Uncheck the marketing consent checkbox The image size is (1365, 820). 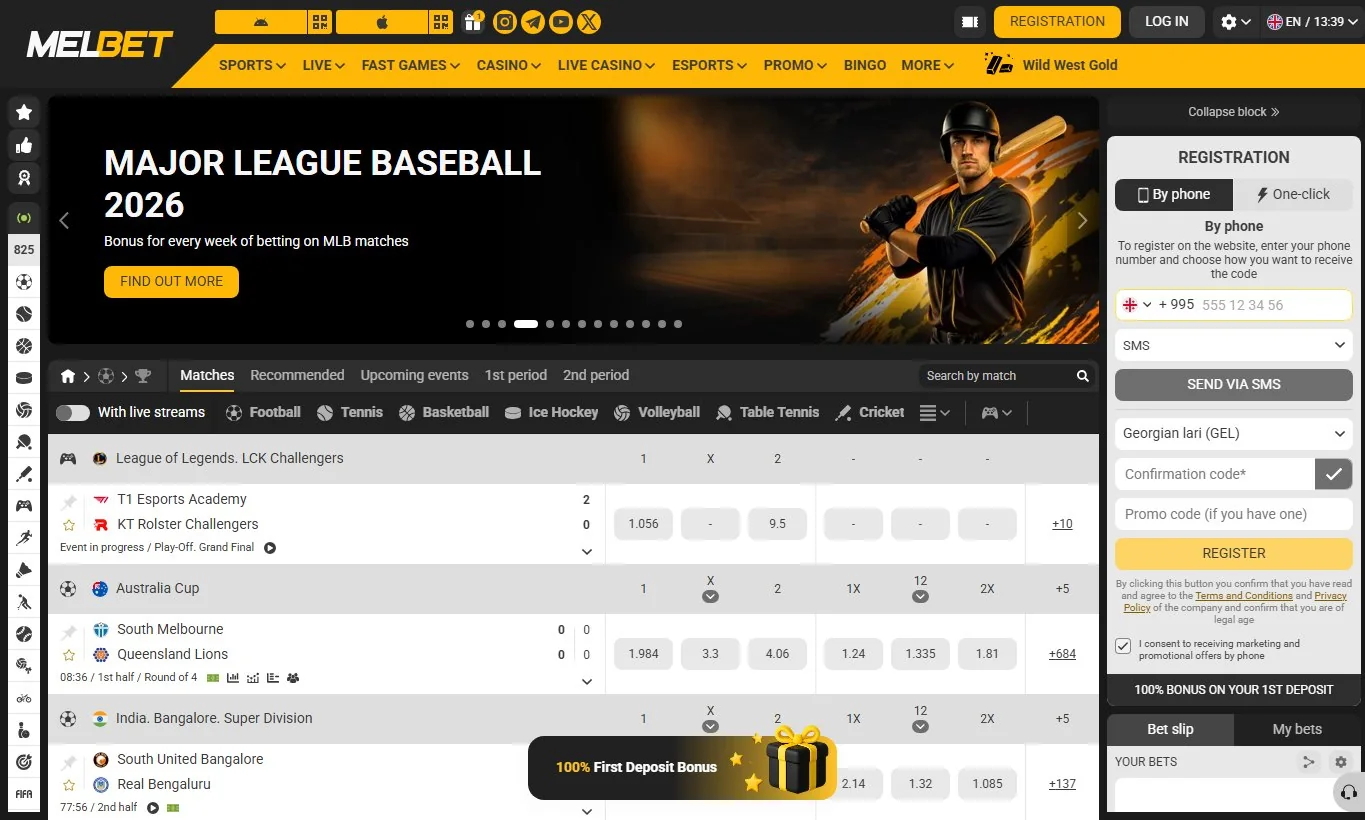[1123, 646]
